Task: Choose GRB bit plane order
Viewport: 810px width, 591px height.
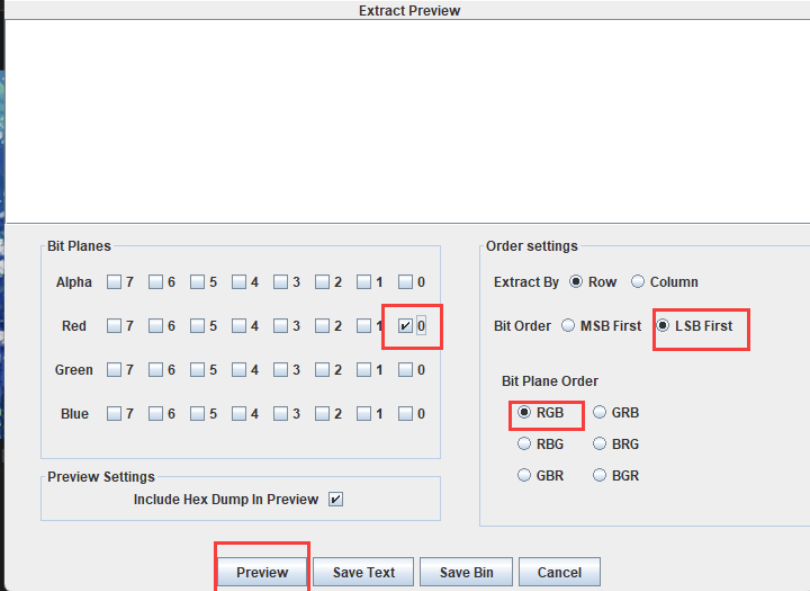Action: tap(600, 412)
